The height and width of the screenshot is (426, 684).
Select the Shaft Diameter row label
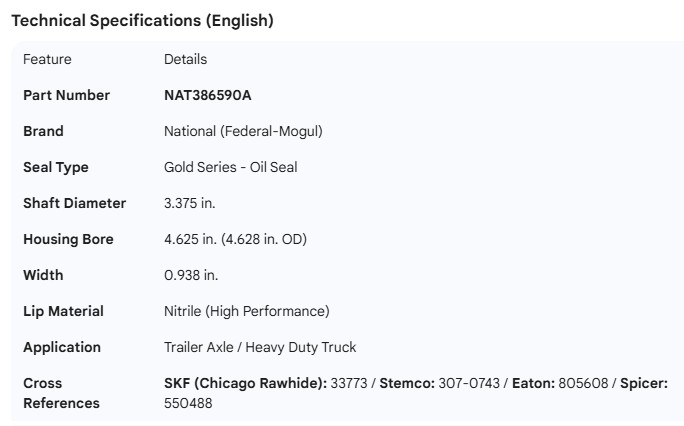click(74, 203)
